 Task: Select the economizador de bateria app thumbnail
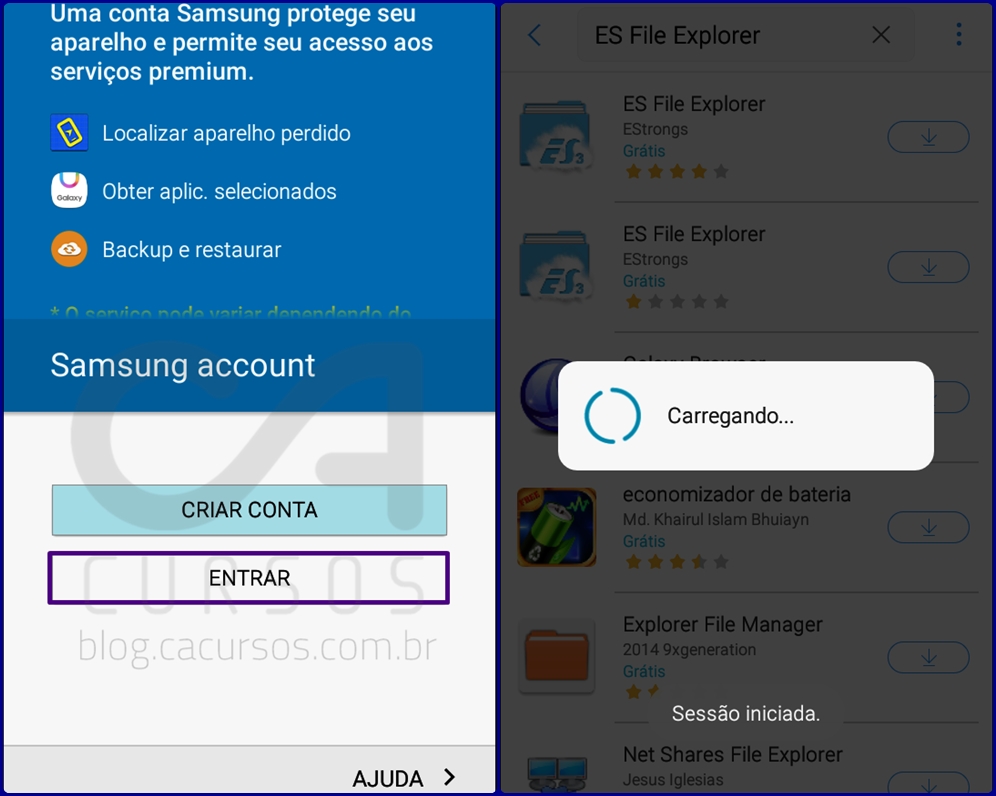coord(556,527)
